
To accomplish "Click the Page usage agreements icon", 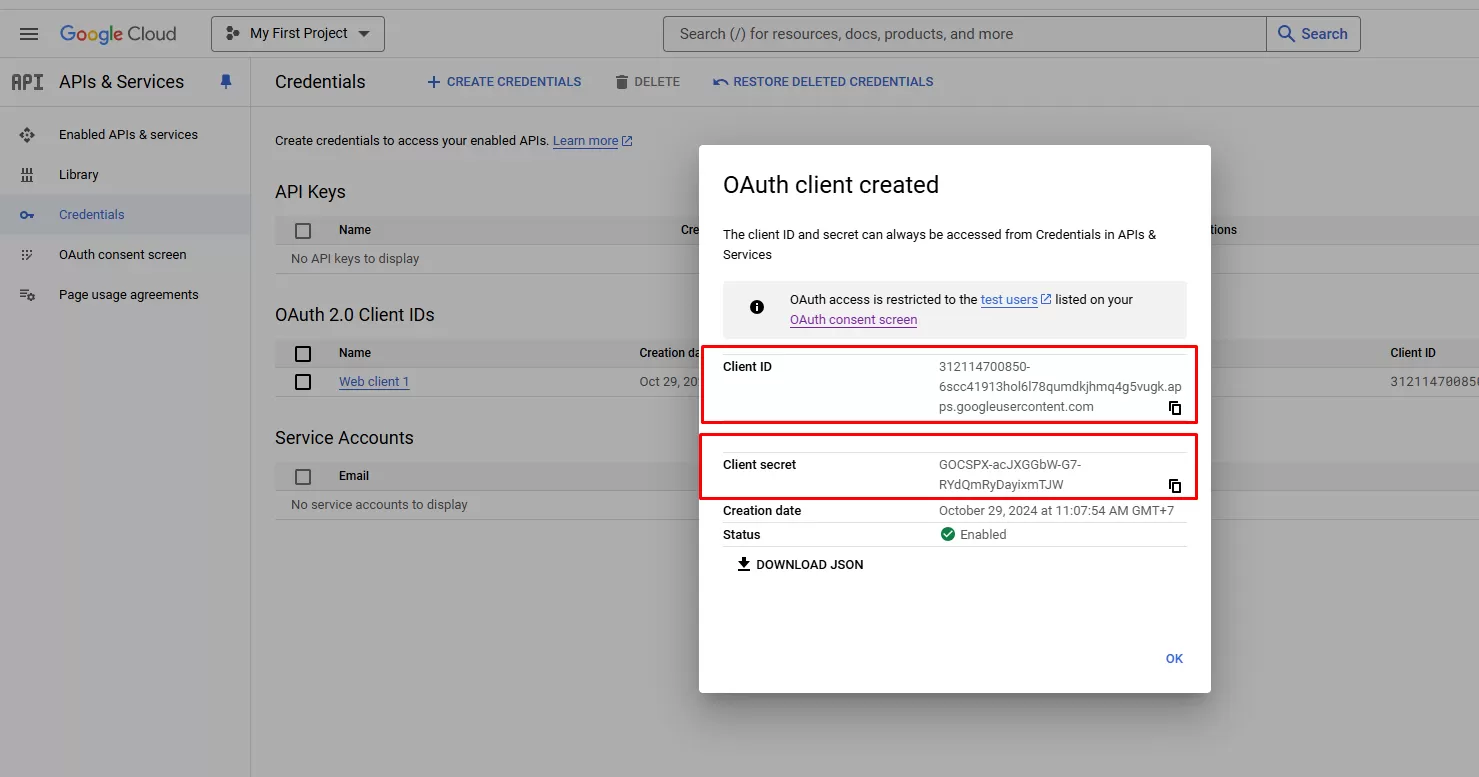I will point(27,295).
